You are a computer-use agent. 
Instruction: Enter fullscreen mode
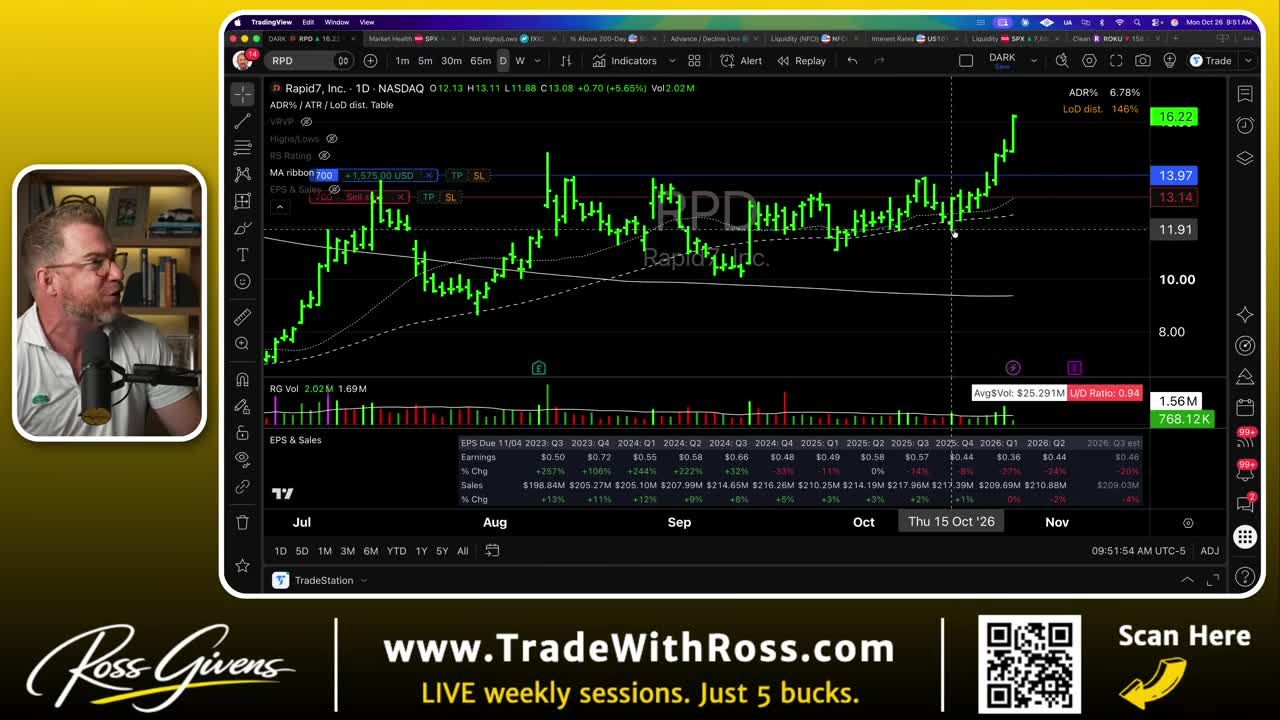(1116, 61)
